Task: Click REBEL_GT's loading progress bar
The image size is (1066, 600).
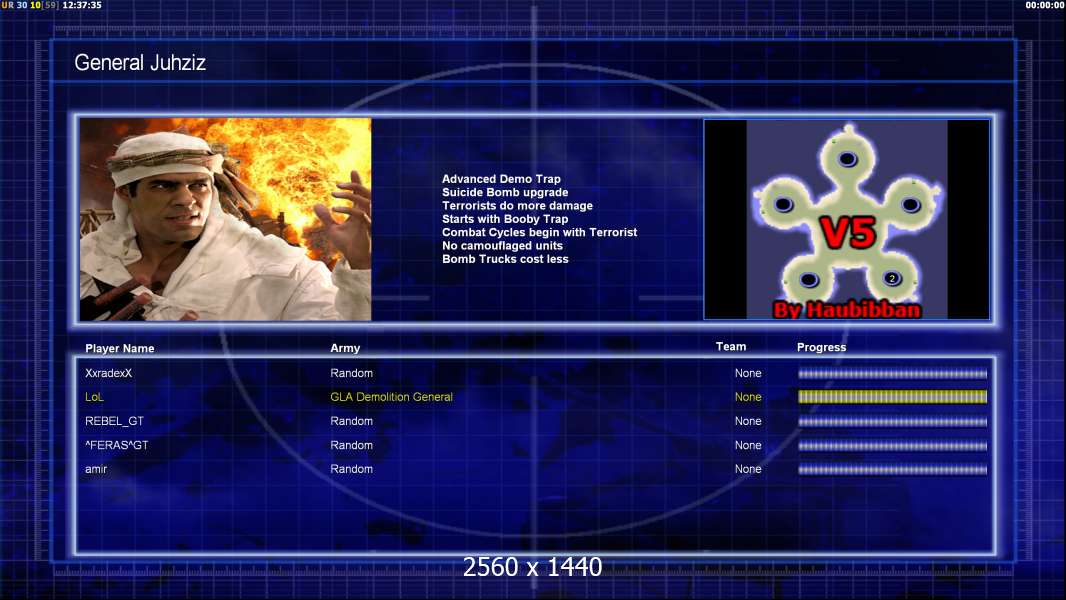Action: pos(892,422)
